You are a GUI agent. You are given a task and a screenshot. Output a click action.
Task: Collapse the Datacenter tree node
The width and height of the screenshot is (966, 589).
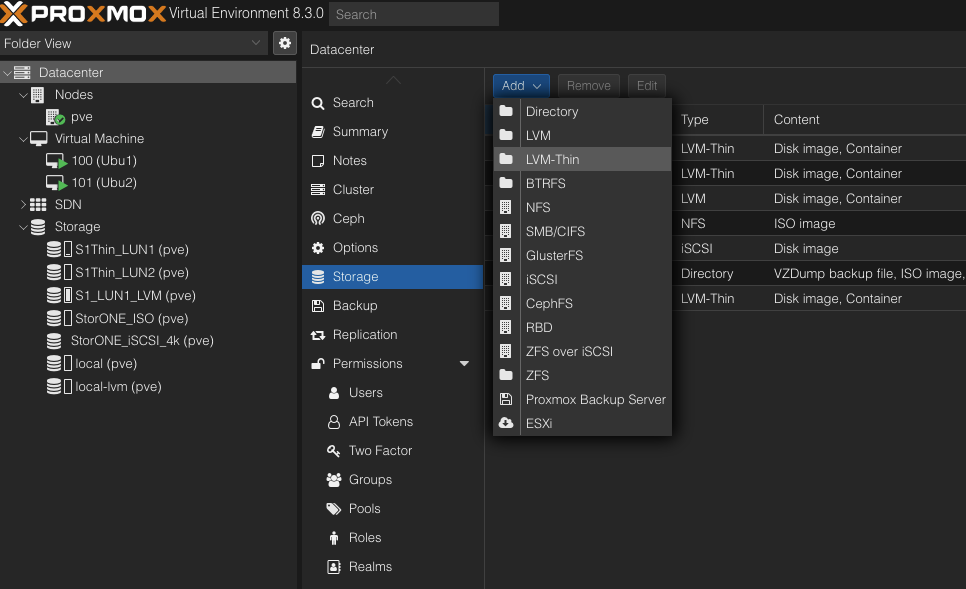[7, 73]
